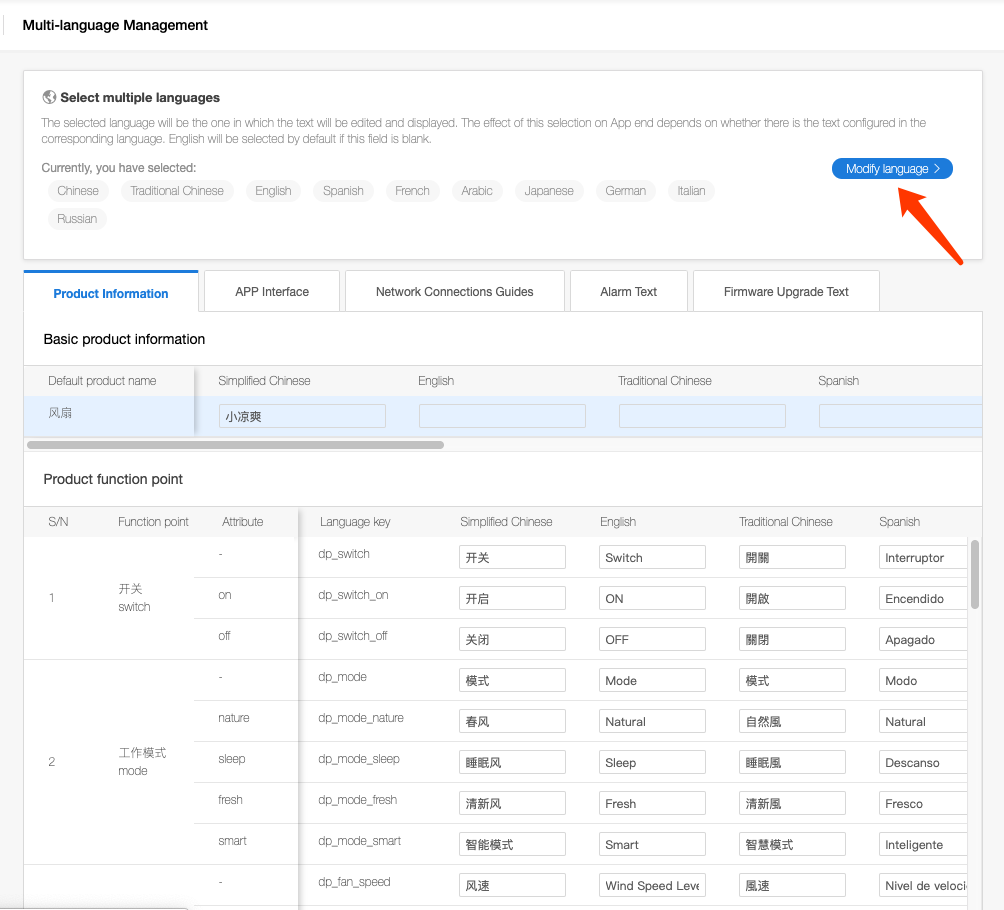1004x910 pixels.
Task: Click the Russian language tag
Action: [x=77, y=219]
